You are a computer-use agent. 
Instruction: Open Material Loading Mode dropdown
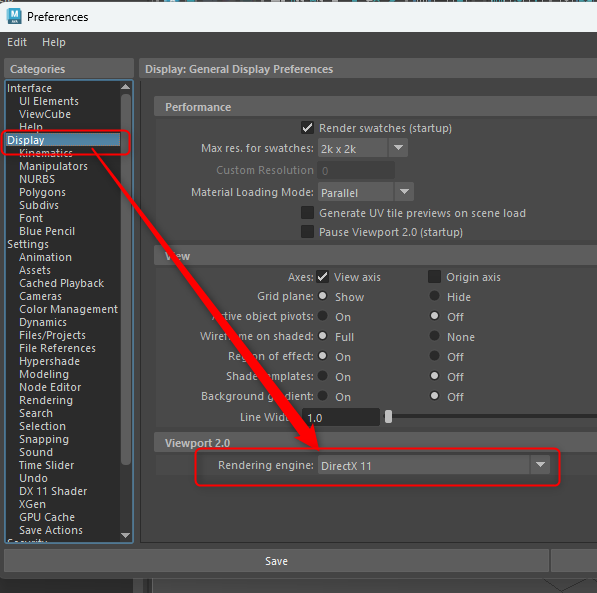click(x=366, y=192)
